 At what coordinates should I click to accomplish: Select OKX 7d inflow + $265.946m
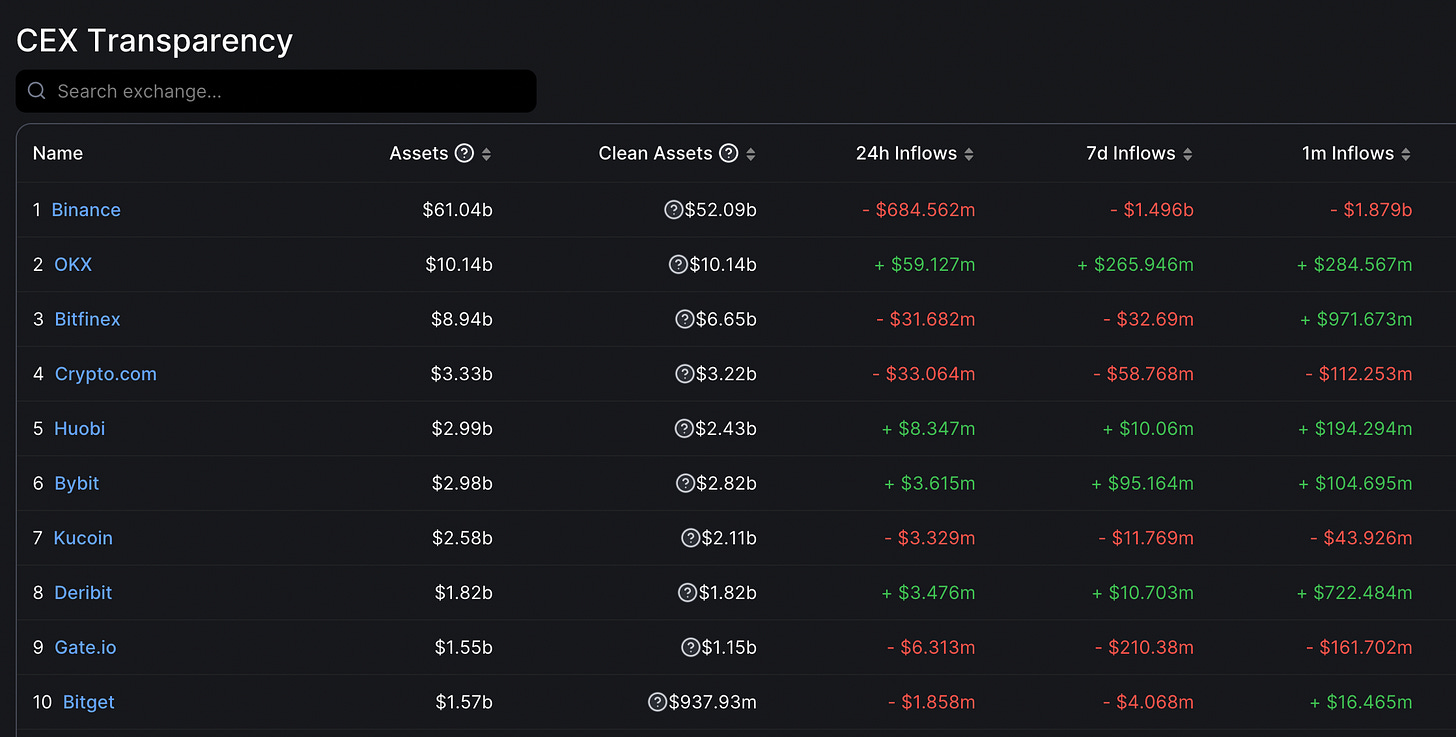coord(1136,265)
